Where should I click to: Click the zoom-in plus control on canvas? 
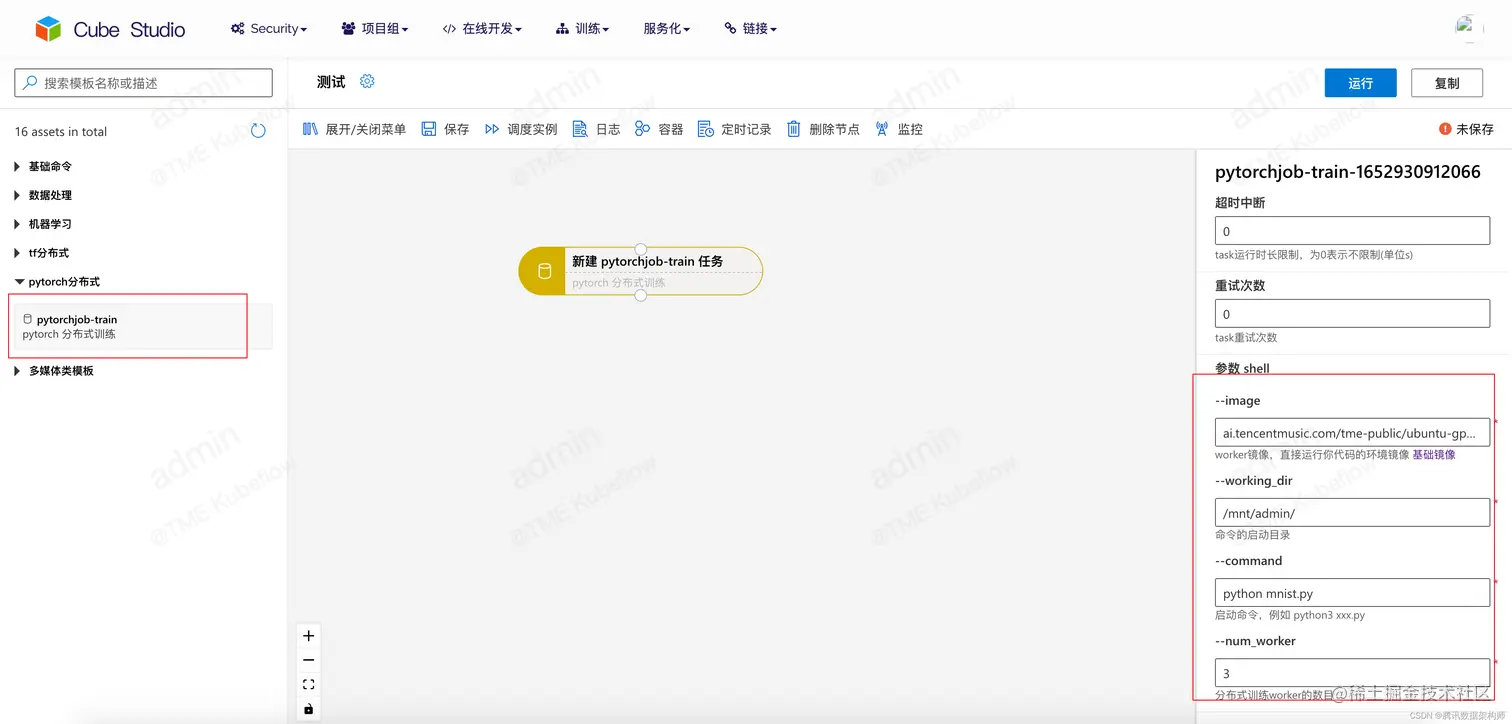tap(308, 635)
